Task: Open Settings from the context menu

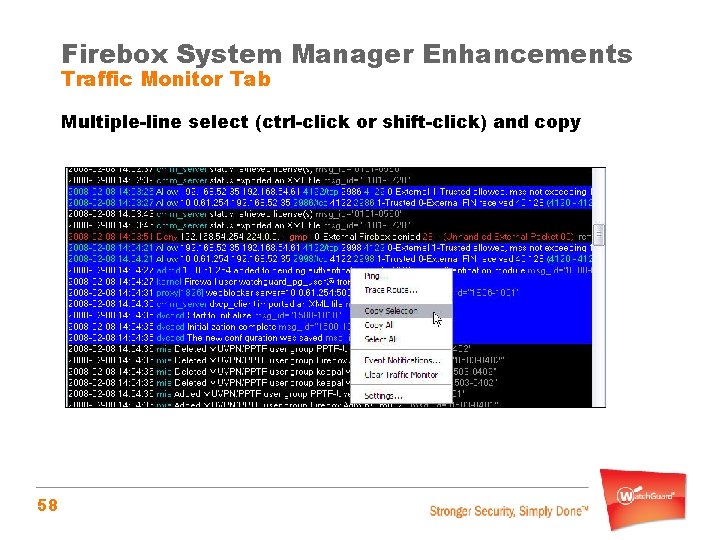Action: tap(401, 396)
